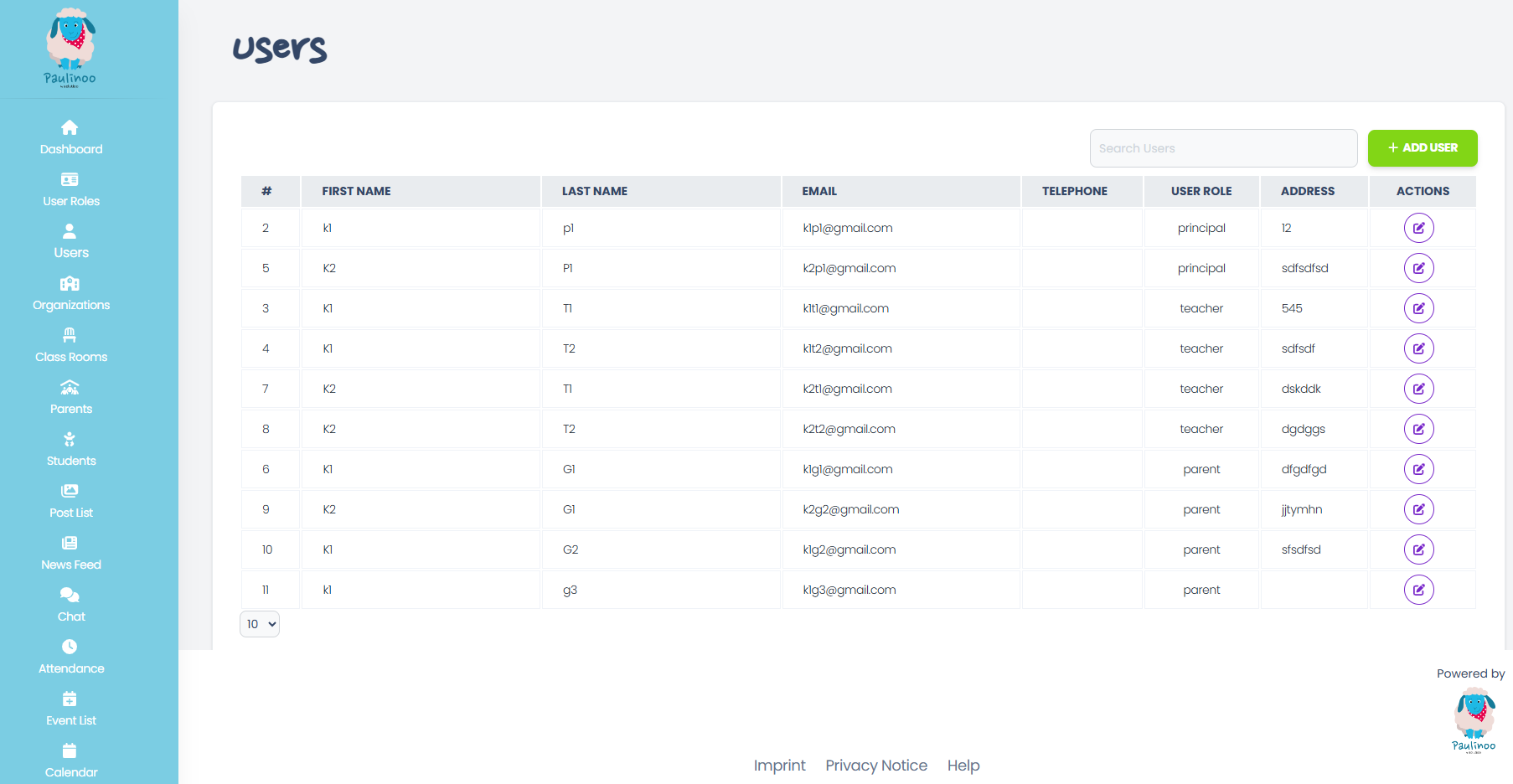The height and width of the screenshot is (784, 1513).
Task: Open the Students sidebar icon
Action: [70, 439]
